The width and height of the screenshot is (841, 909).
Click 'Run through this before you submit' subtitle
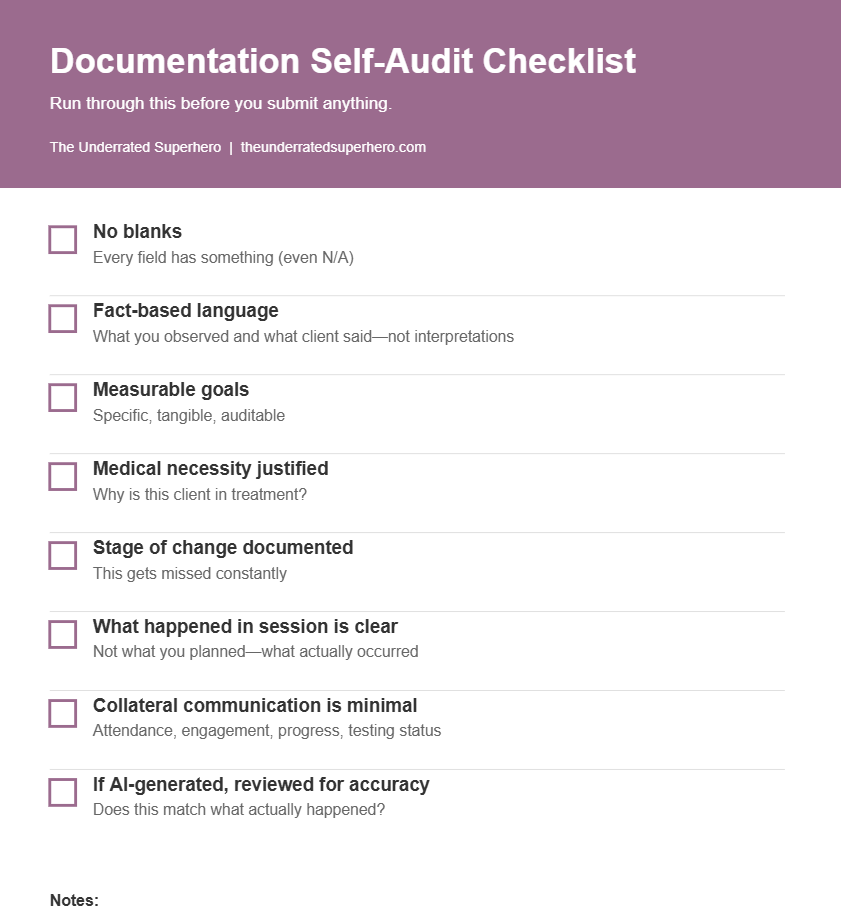point(221,104)
